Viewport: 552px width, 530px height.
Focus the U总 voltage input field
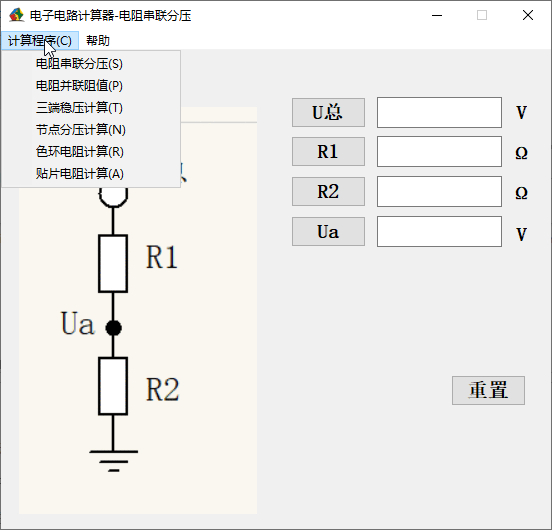click(439, 113)
